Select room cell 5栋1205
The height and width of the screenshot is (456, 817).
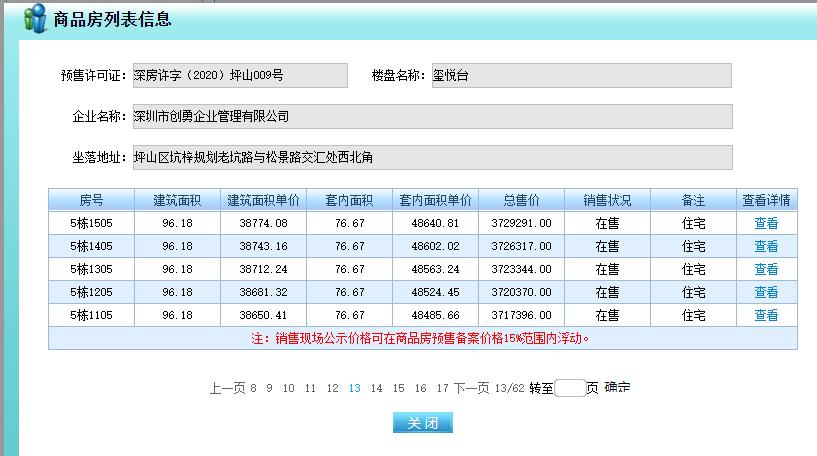91,292
